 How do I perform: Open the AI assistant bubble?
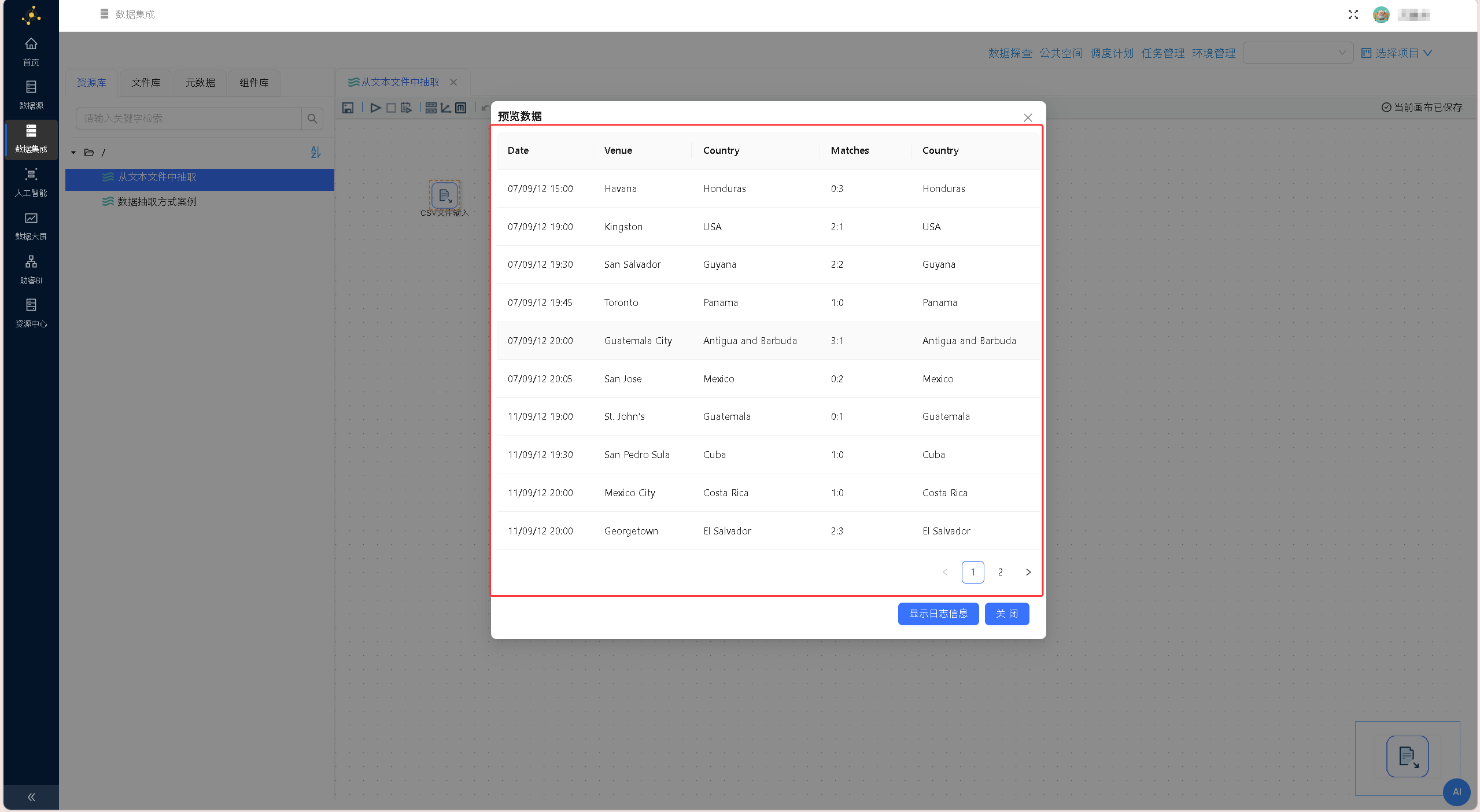1456,792
